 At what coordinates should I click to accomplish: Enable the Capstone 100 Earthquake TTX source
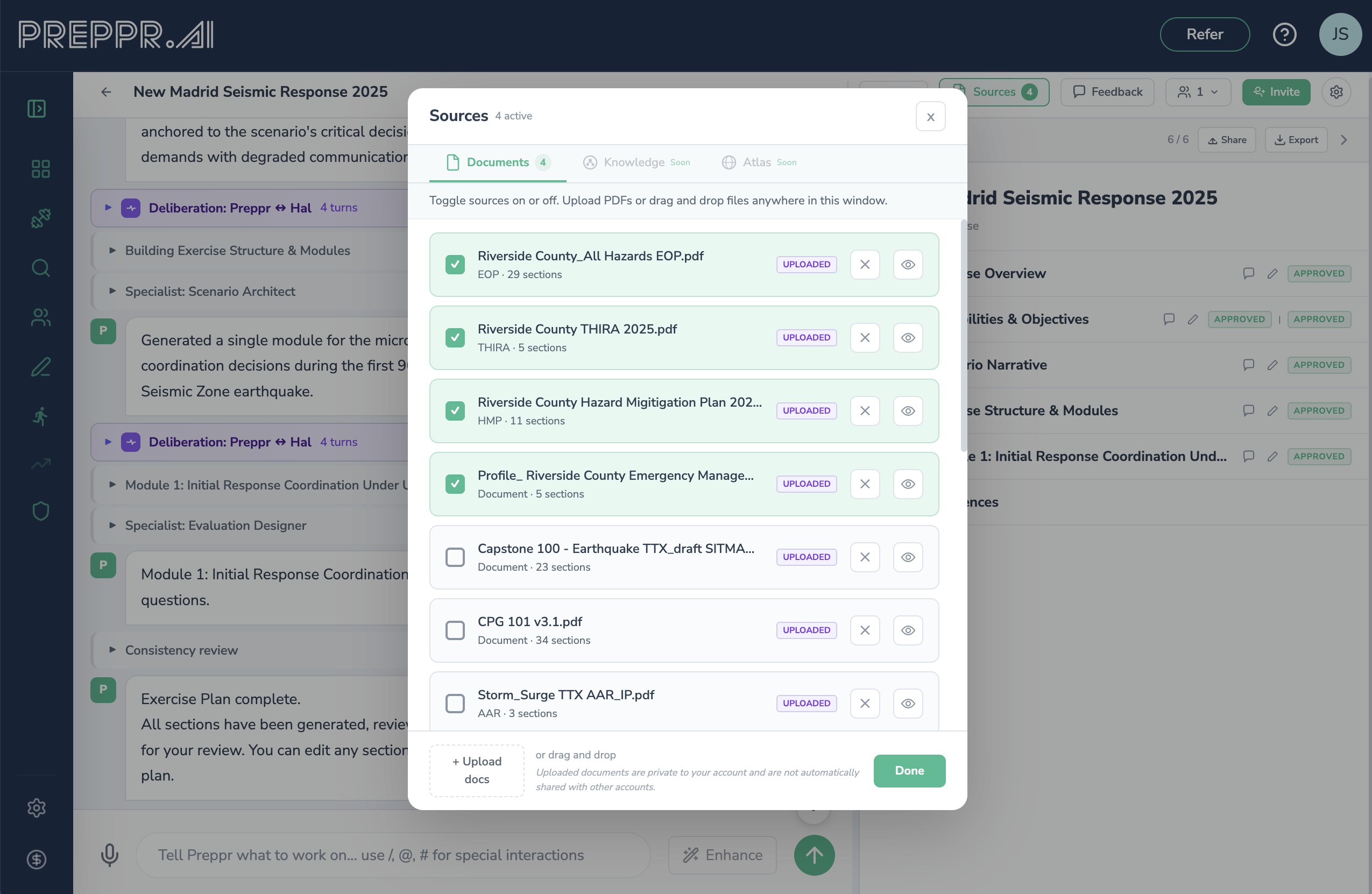point(455,557)
